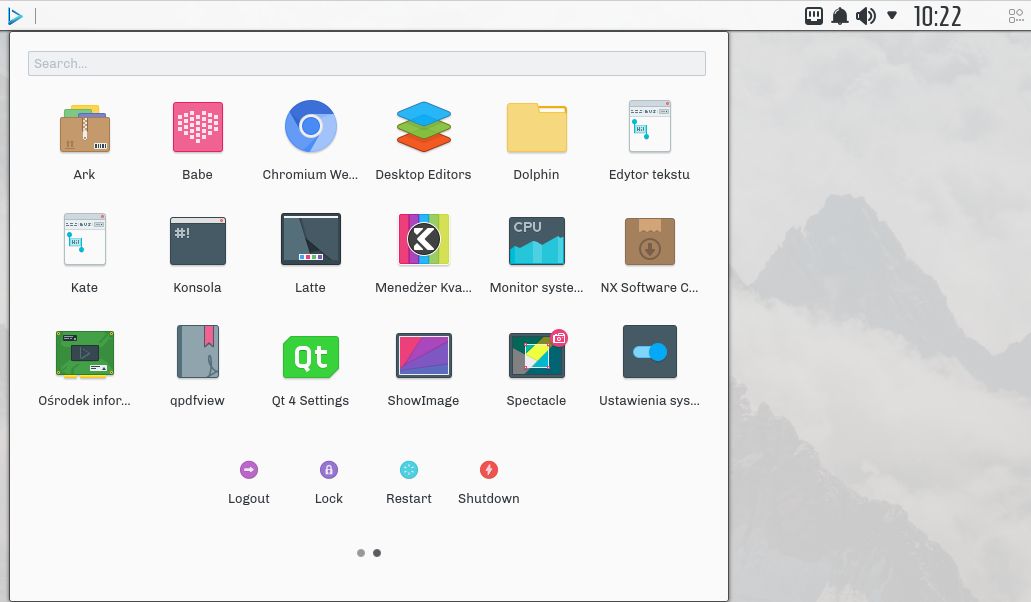The image size is (1031, 602).
Task: Click the volume speaker icon
Action: [866, 16]
